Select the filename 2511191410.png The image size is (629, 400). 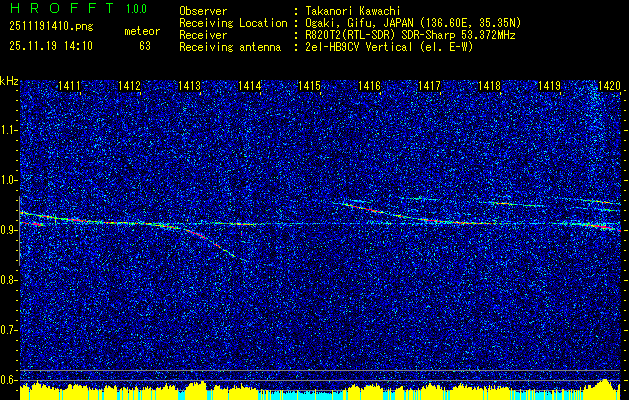point(51,27)
